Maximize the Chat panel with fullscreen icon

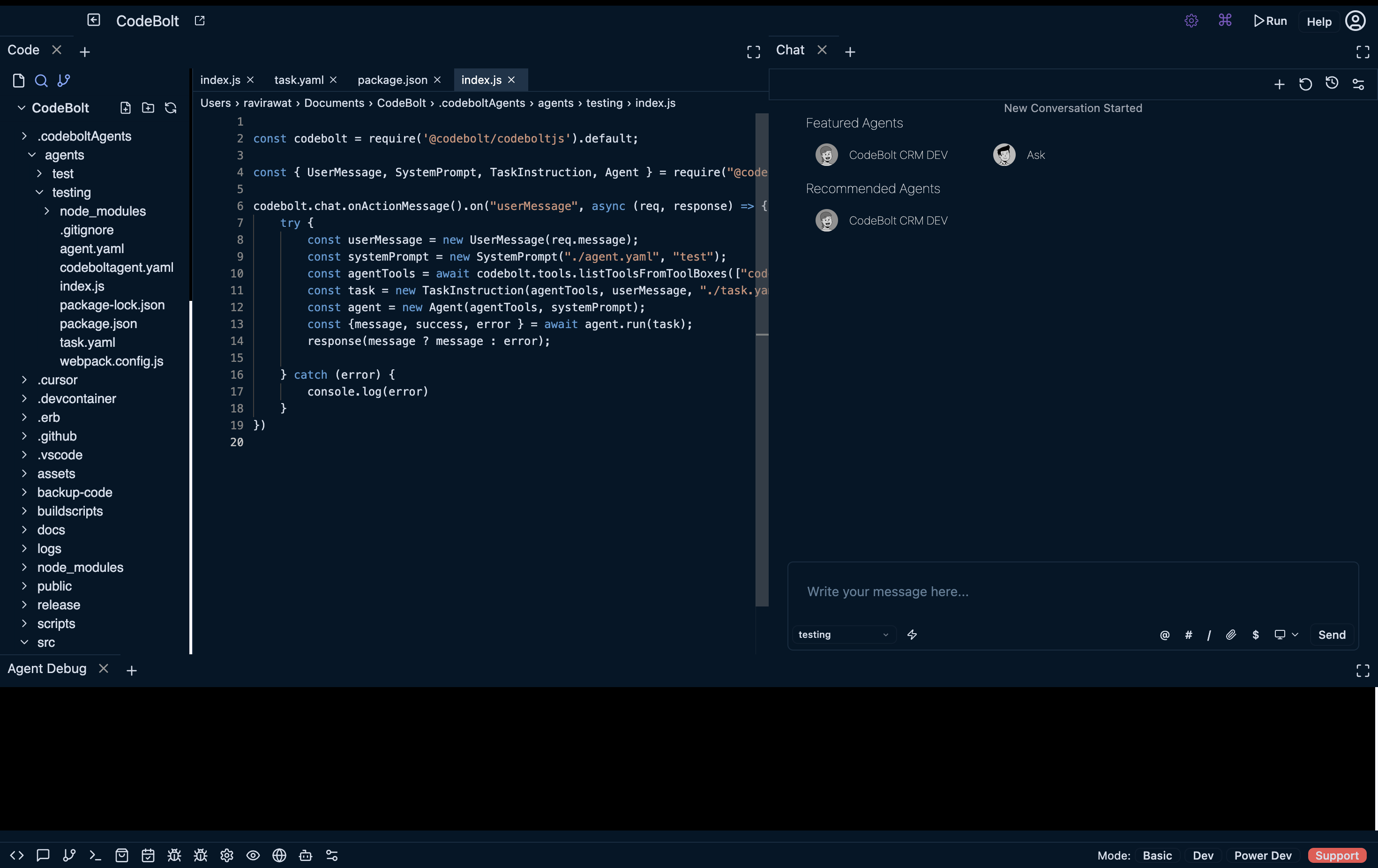coord(1363,52)
